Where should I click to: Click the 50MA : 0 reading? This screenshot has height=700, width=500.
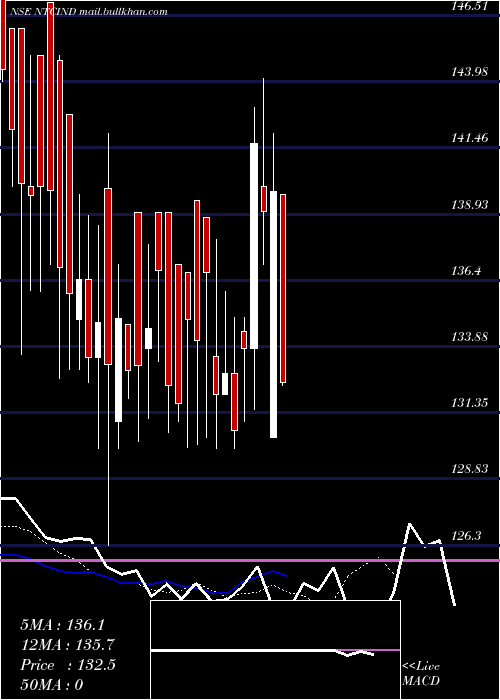click(52, 685)
